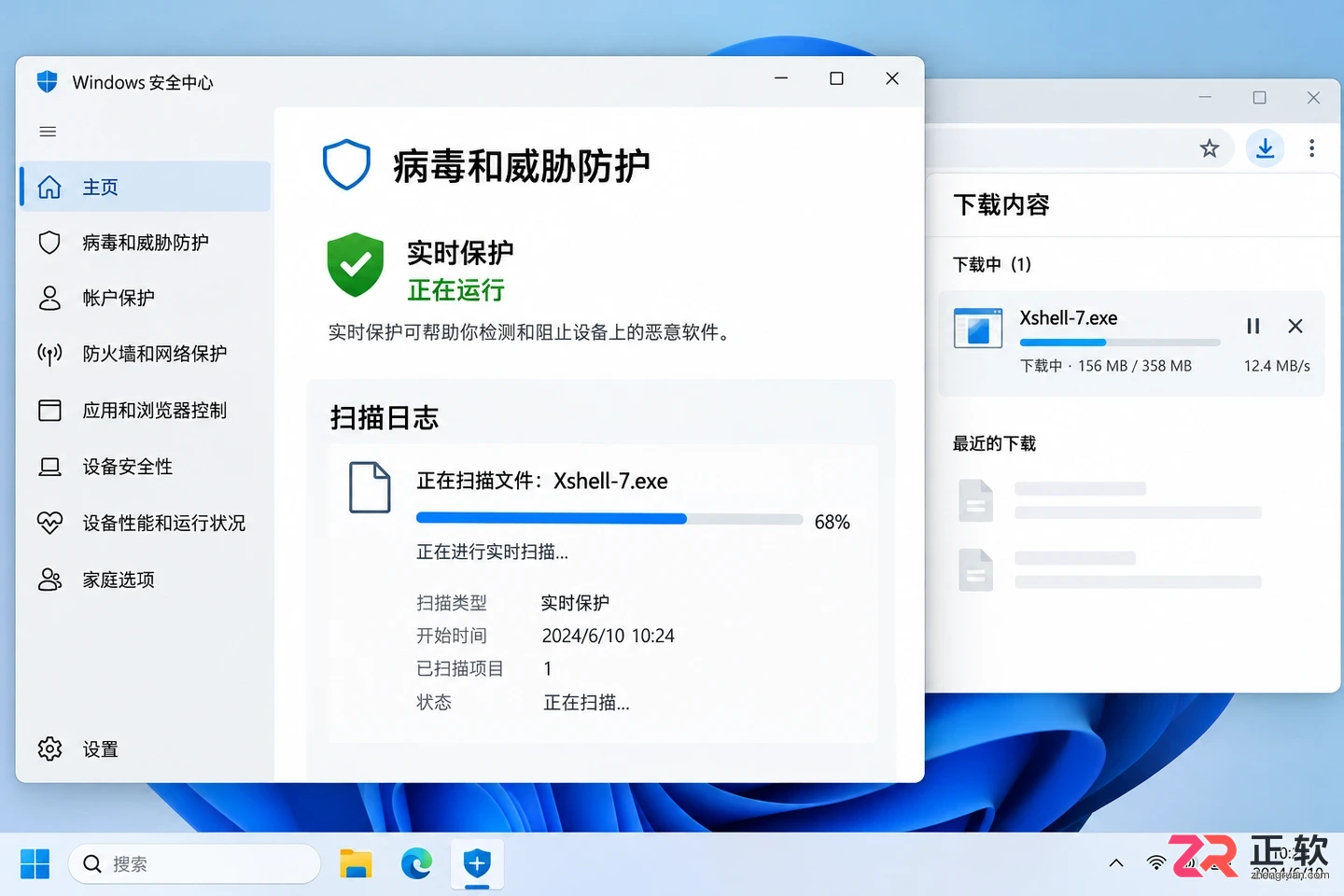Click the 68% scan percentage label

click(832, 522)
